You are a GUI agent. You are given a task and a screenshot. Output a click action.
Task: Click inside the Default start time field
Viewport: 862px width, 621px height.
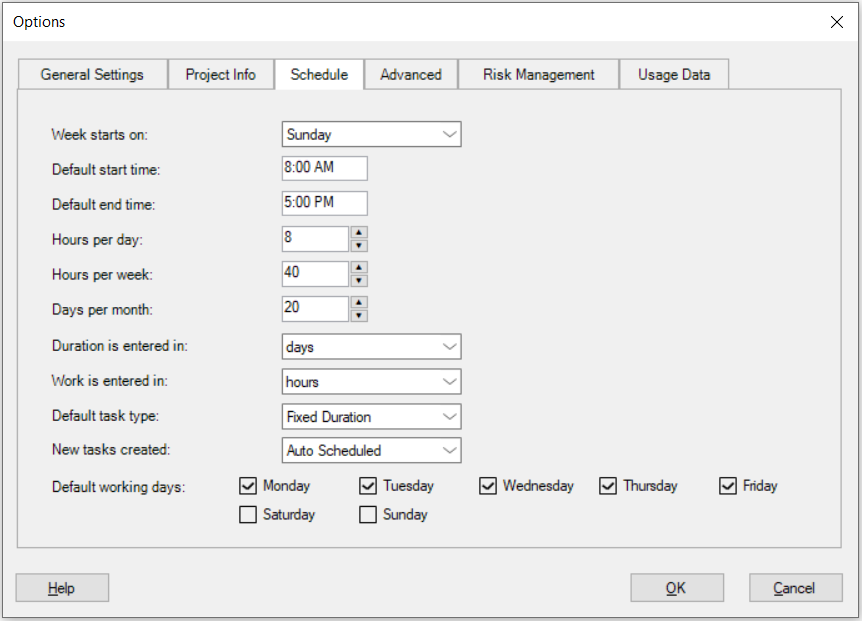(x=323, y=168)
